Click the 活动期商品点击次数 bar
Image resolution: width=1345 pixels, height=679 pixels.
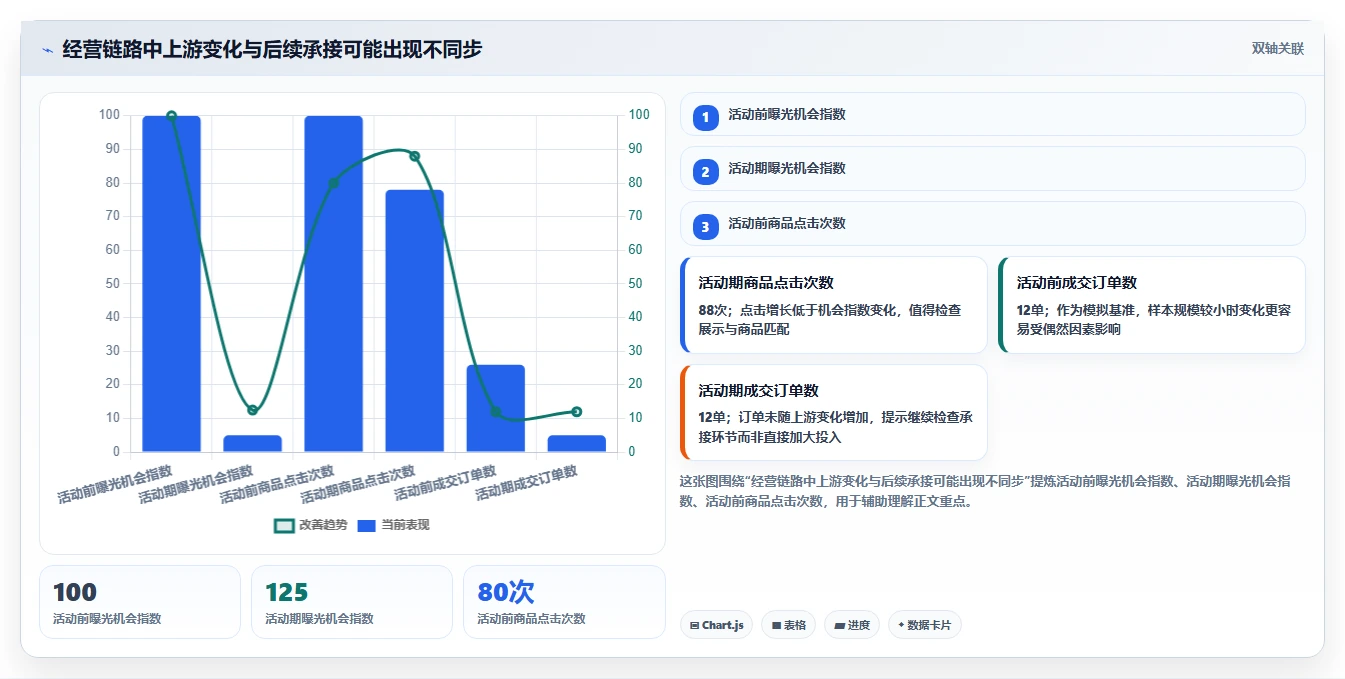pos(414,321)
